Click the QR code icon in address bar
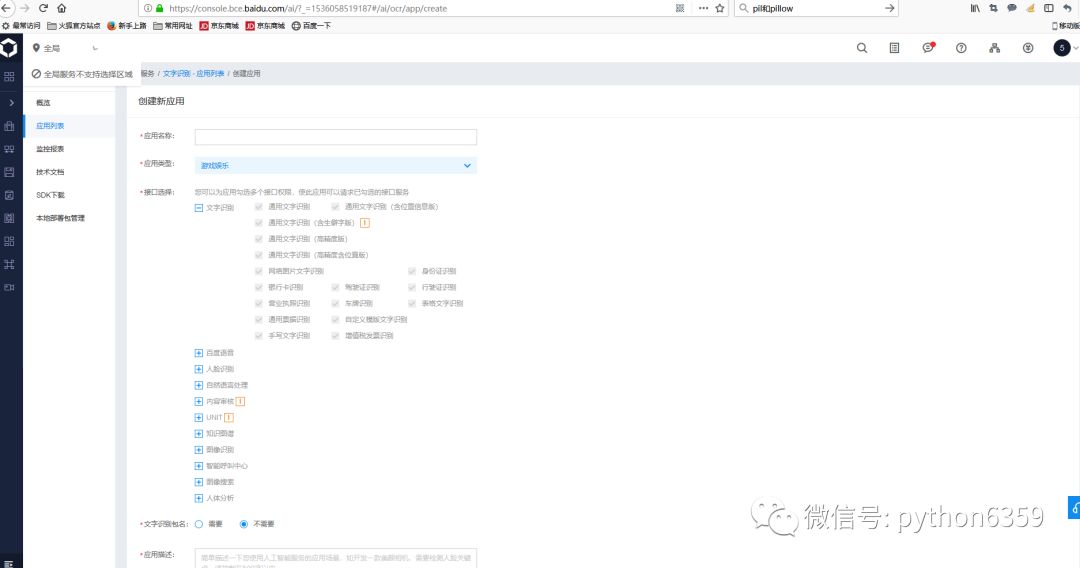 [x=680, y=8]
